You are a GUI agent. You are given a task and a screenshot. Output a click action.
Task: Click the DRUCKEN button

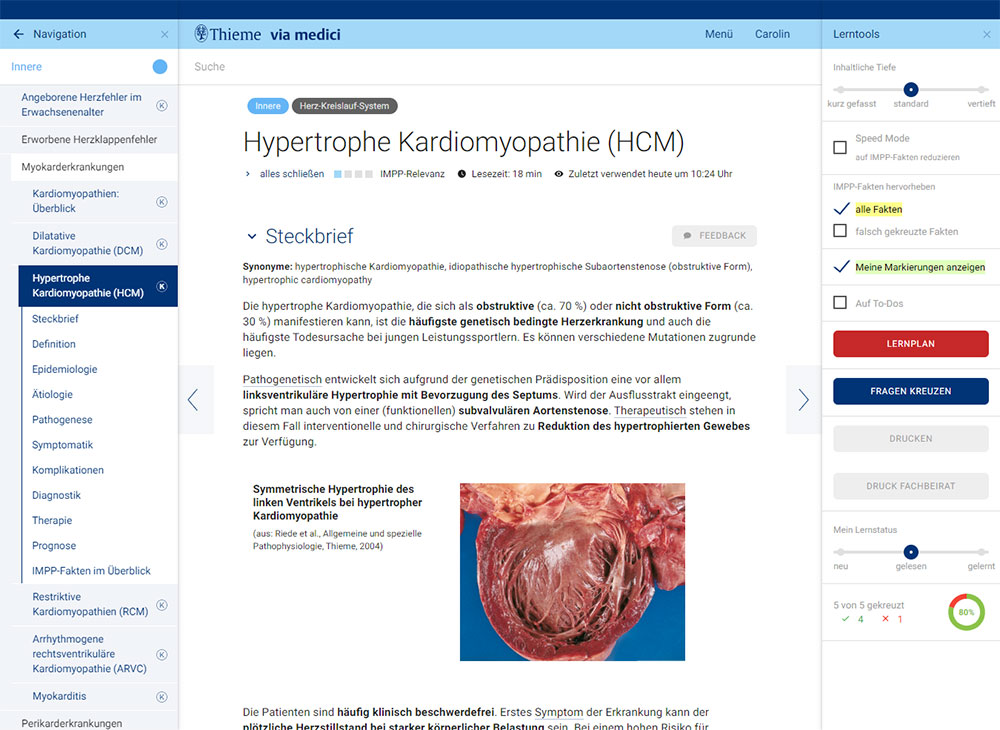click(911, 439)
